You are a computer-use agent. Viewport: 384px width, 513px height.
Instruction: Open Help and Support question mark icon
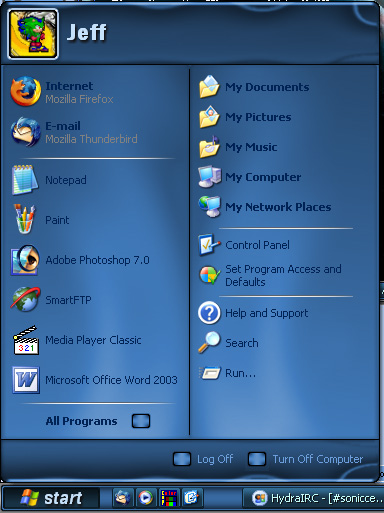click(x=209, y=313)
